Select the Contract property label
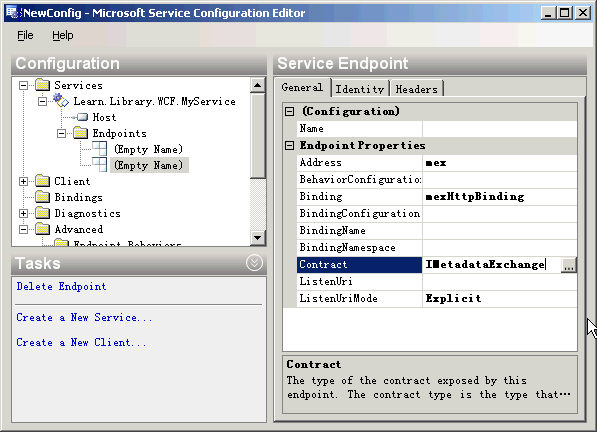Screen dimensions: 597x432 [323, 264]
